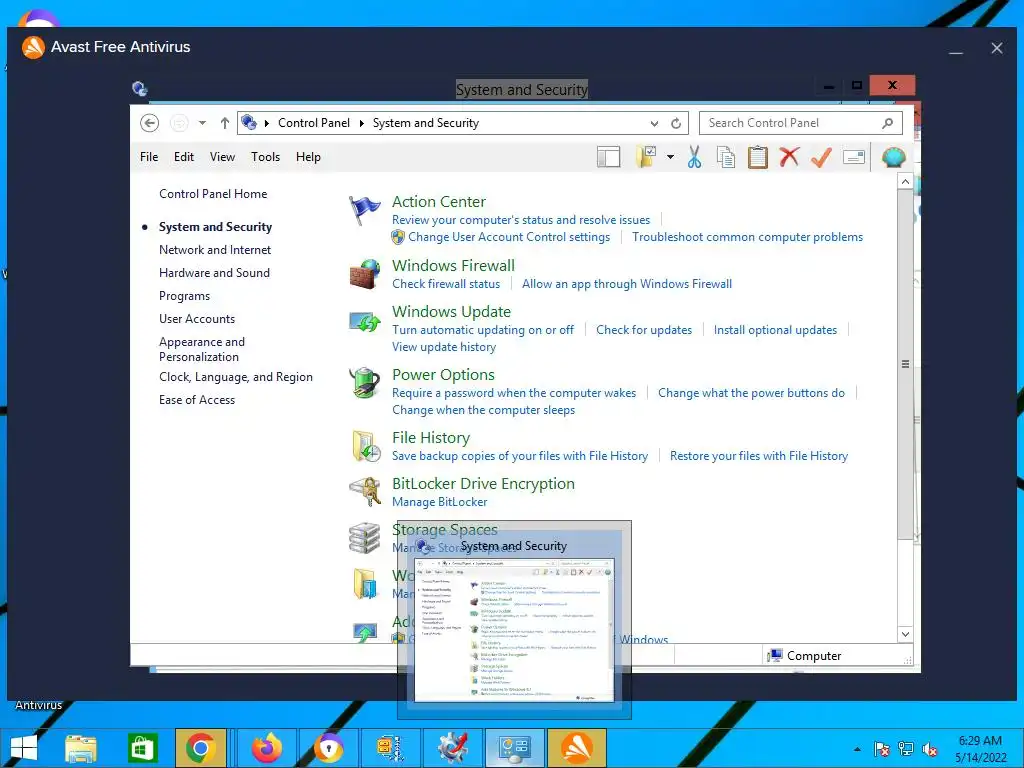1024x768 pixels.
Task: Go to Network and Internet category
Action: click(215, 249)
